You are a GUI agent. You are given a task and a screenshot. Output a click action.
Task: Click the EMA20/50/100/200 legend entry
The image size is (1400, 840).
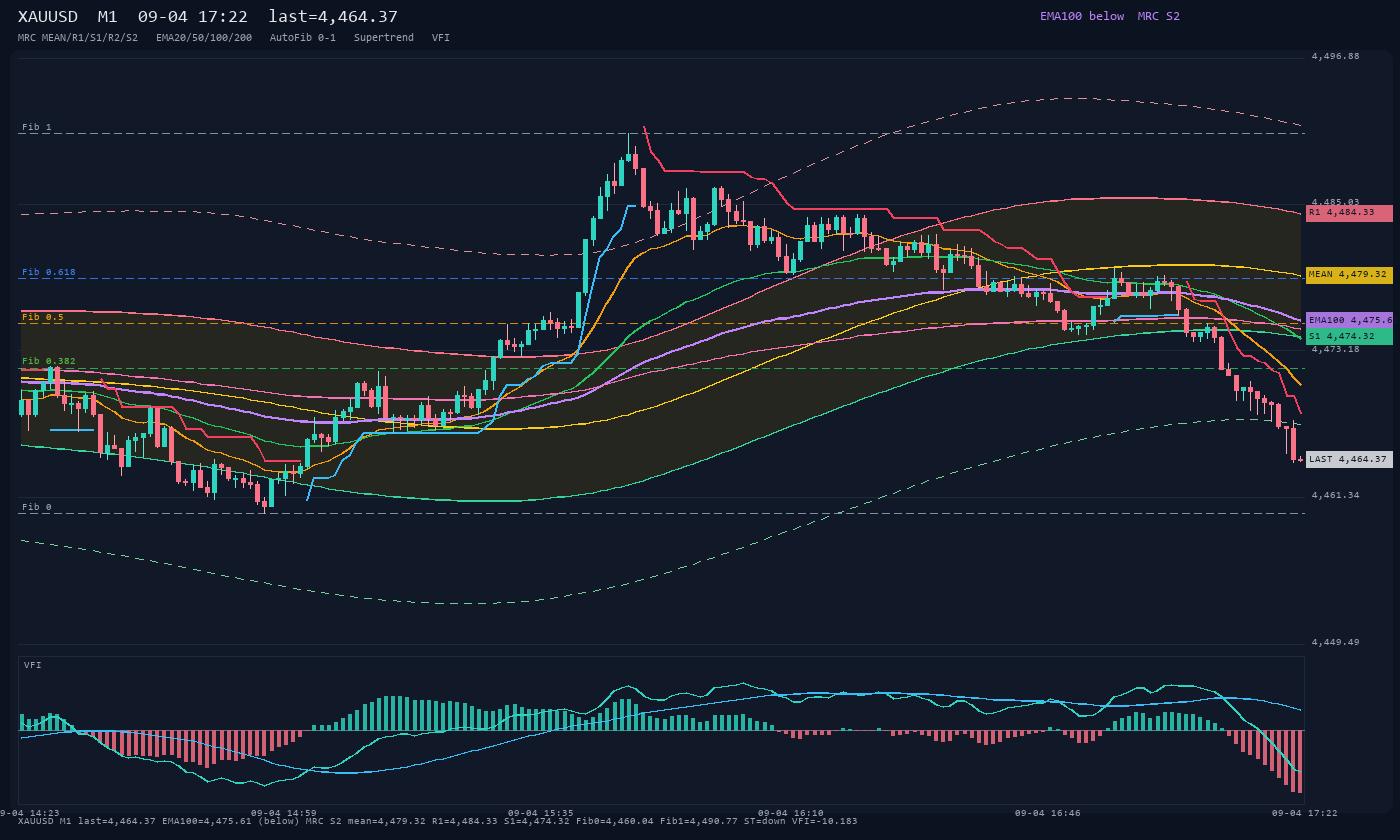click(204, 38)
